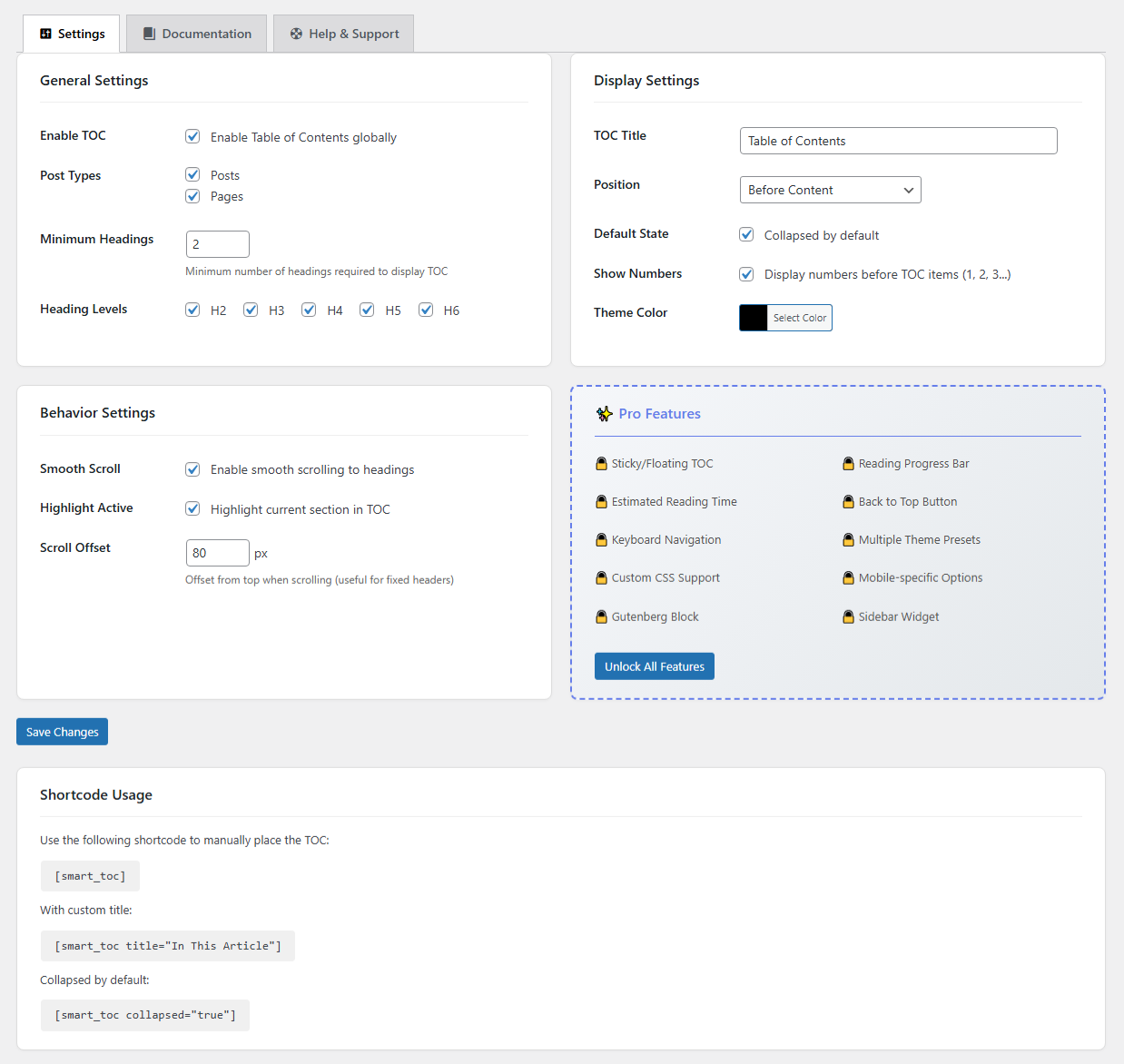The width and height of the screenshot is (1124, 1064).
Task: Open the Position dropdown showing Before Content
Action: click(x=830, y=190)
